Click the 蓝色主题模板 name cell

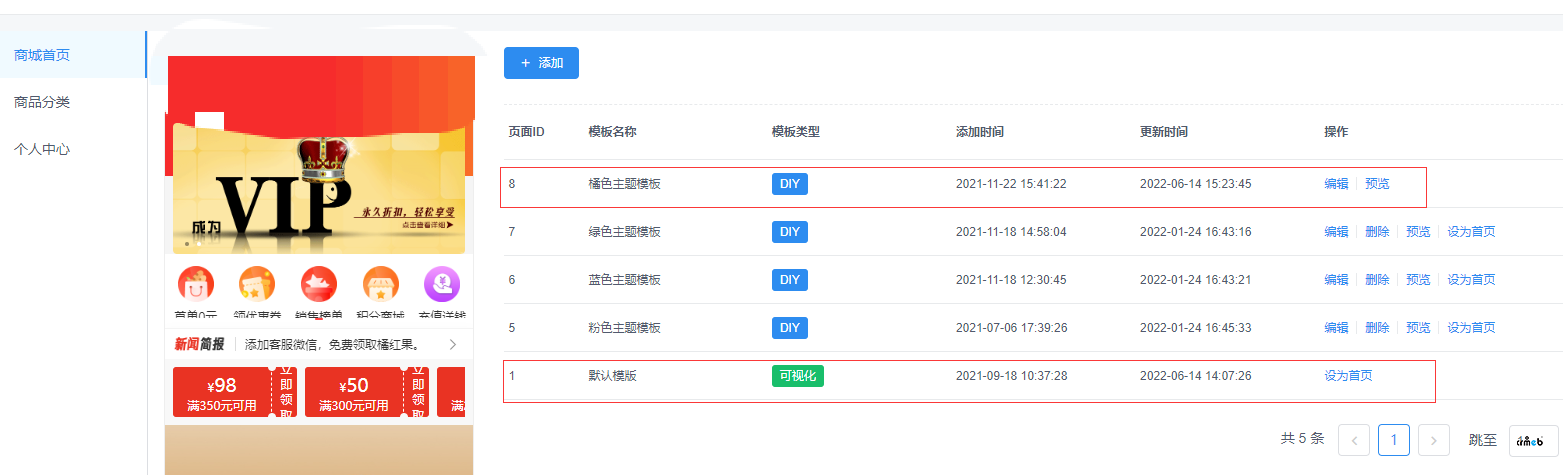(x=625, y=280)
